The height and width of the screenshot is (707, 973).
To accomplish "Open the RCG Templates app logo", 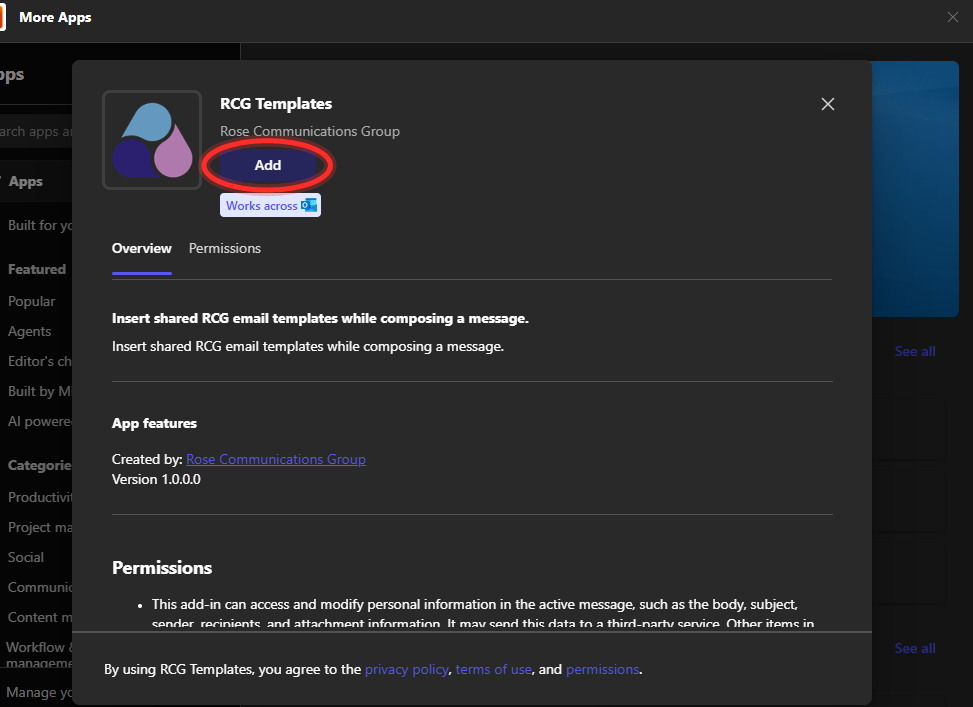I will (x=152, y=140).
